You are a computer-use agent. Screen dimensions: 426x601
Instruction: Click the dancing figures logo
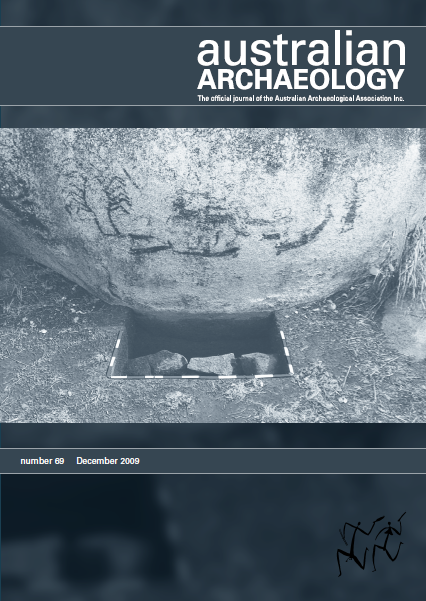pyautogui.click(x=371, y=544)
